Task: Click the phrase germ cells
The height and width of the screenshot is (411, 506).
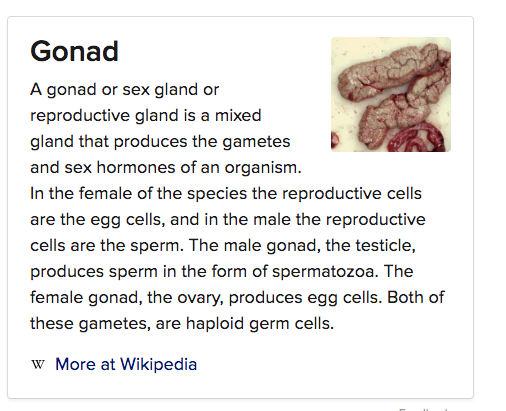Action: pyautogui.click(x=291, y=324)
